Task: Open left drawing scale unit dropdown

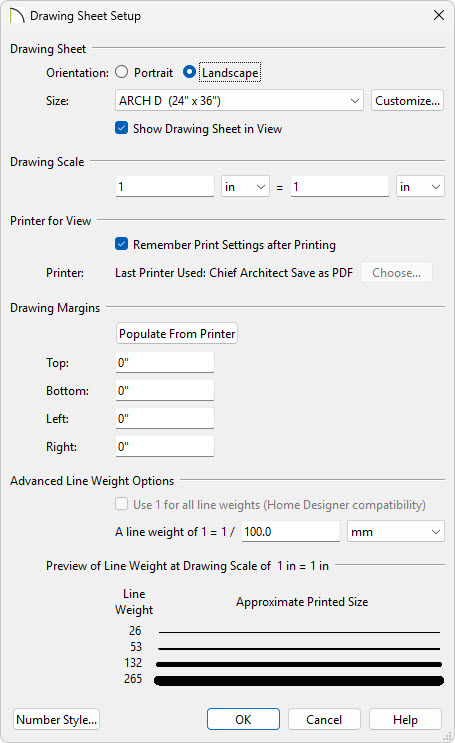Action: coord(245,187)
